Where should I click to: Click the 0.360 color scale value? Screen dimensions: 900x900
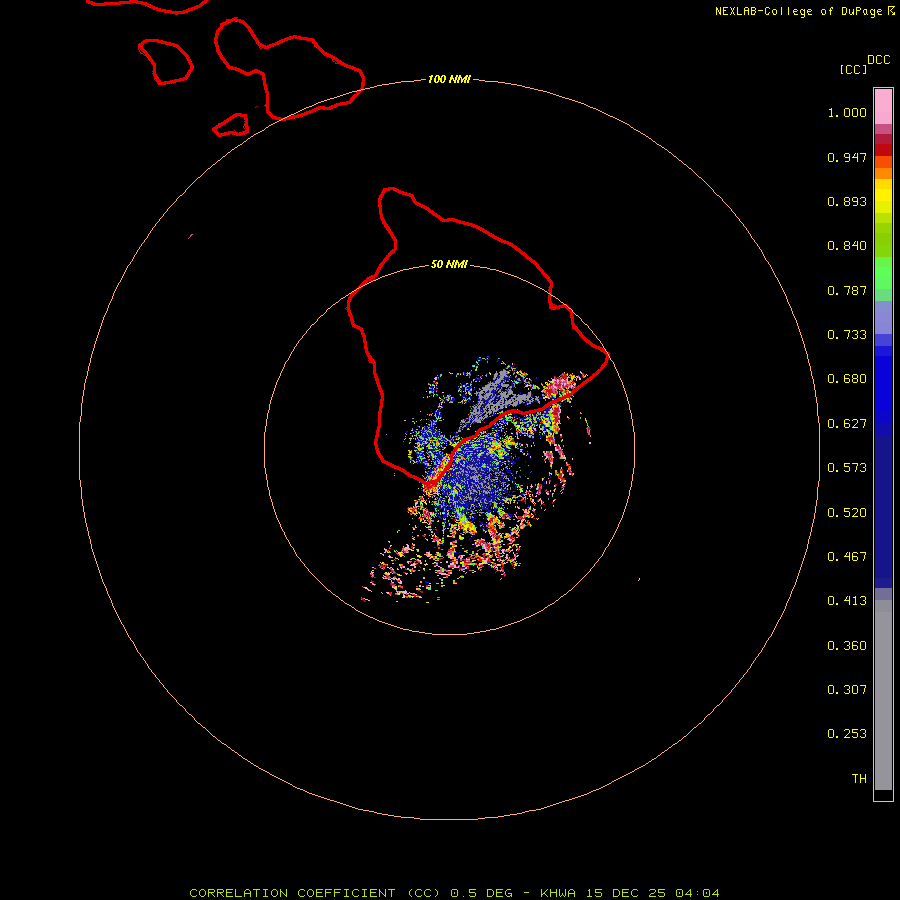[847, 646]
